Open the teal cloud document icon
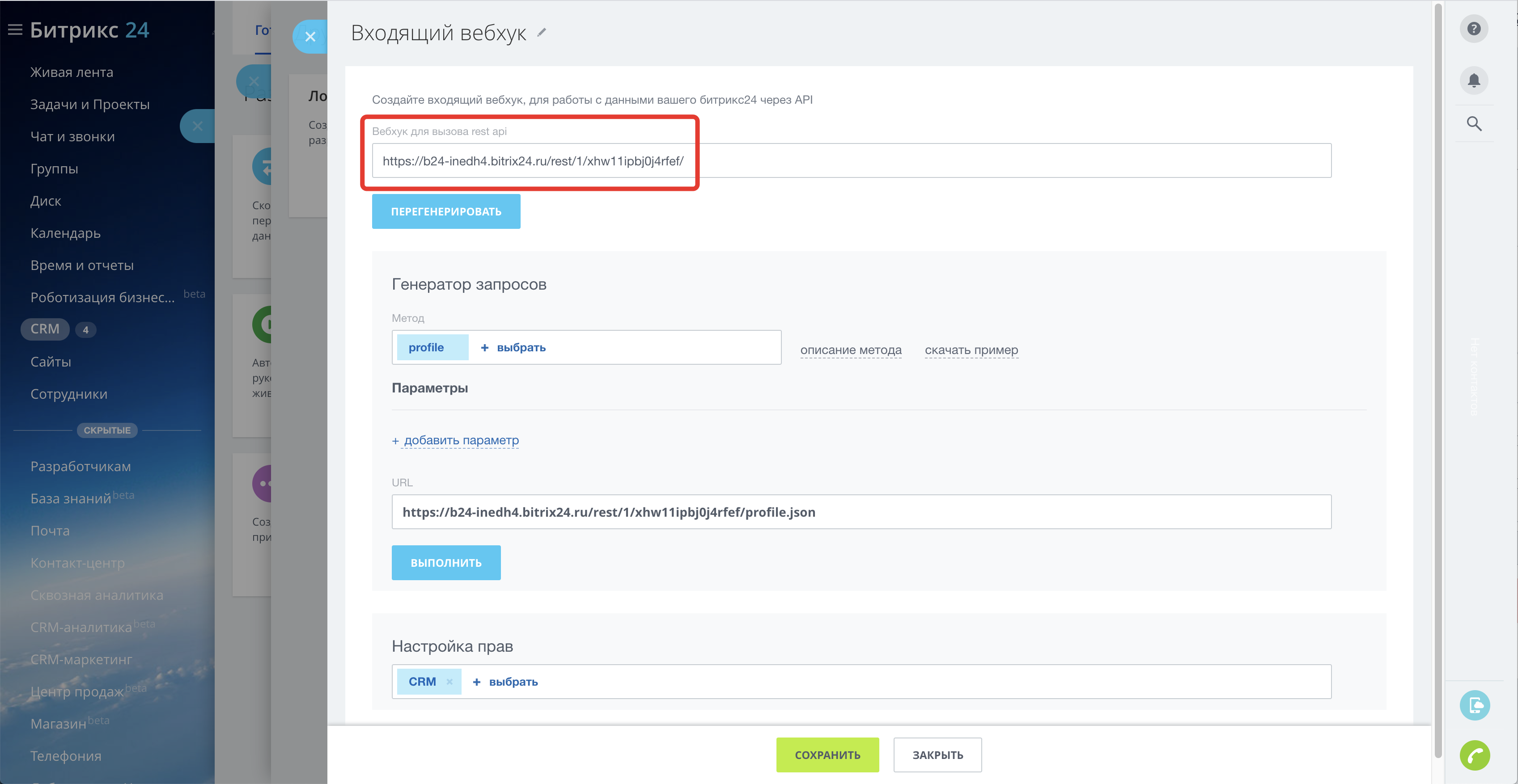Image resolution: width=1518 pixels, height=784 pixels. pyautogui.click(x=1475, y=705)
